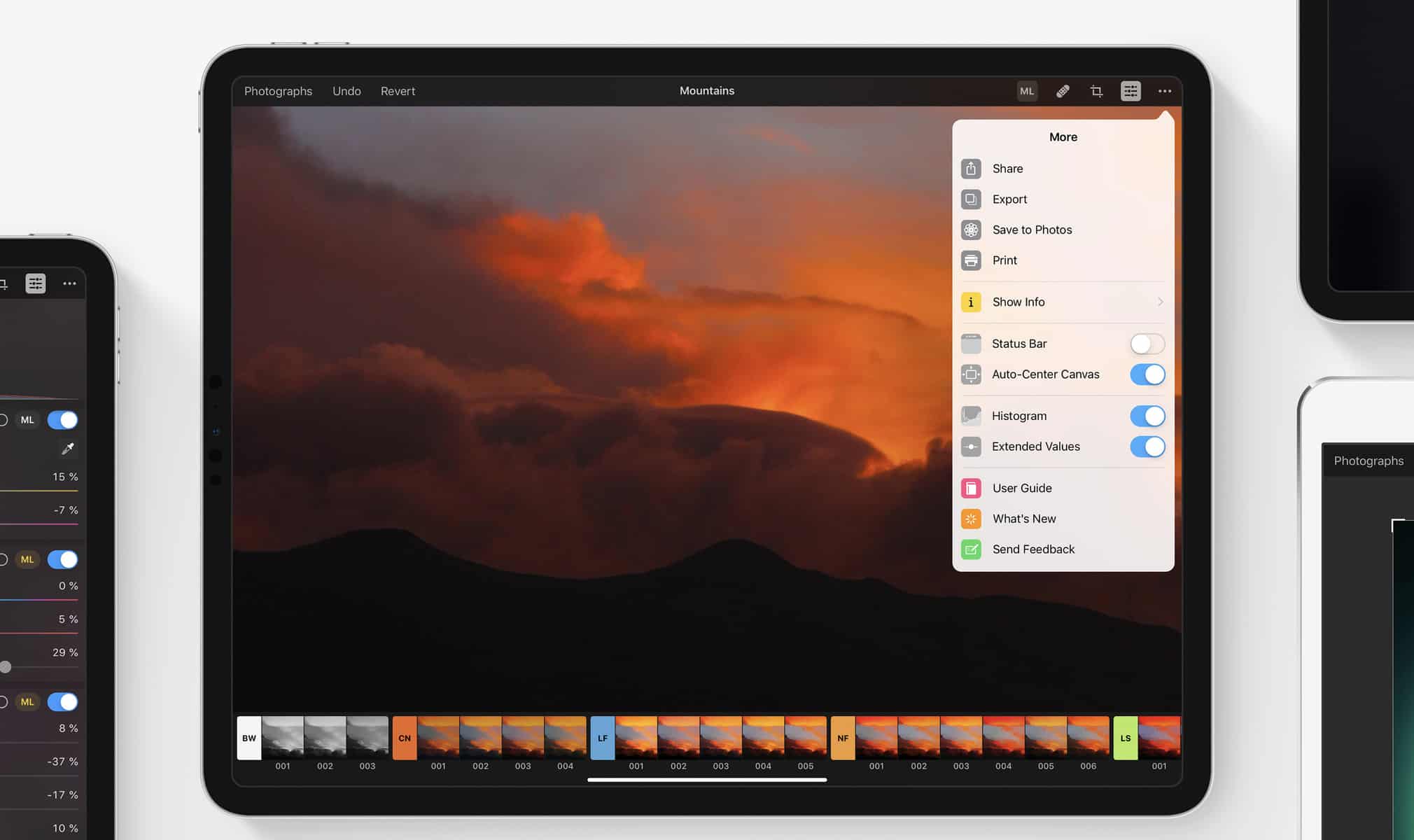The image size is (1414, 840).
Task: Open the Crop tool
Action: [1096, 91]
